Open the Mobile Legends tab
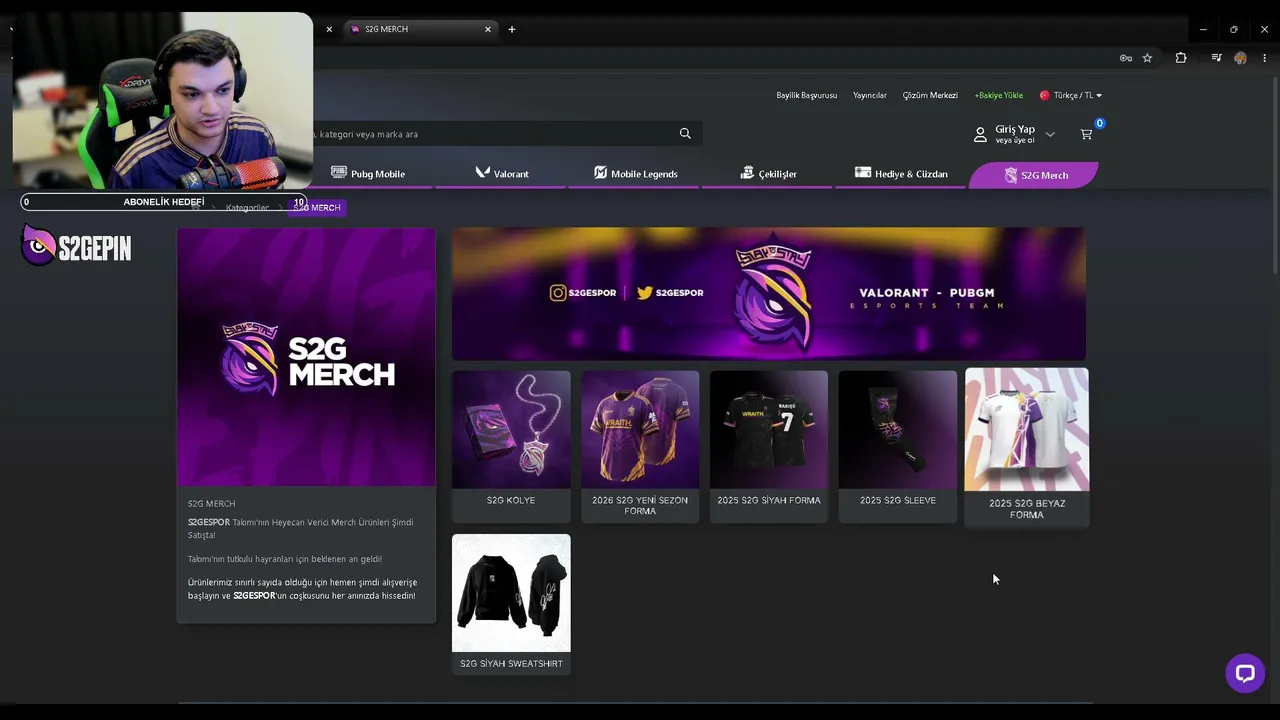 [x=635, y=174]
